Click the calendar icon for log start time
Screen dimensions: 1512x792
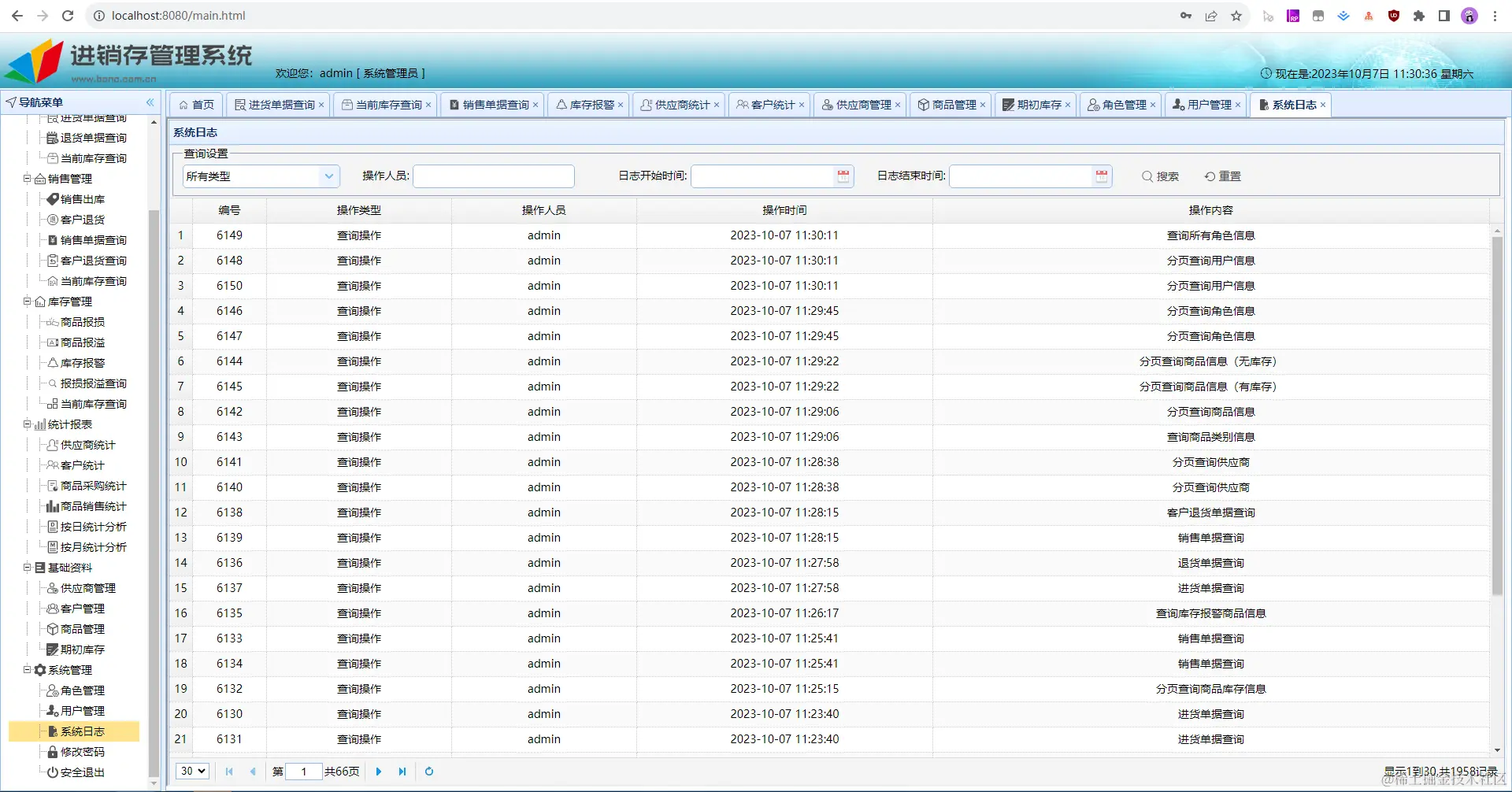(x=843, y=176)
